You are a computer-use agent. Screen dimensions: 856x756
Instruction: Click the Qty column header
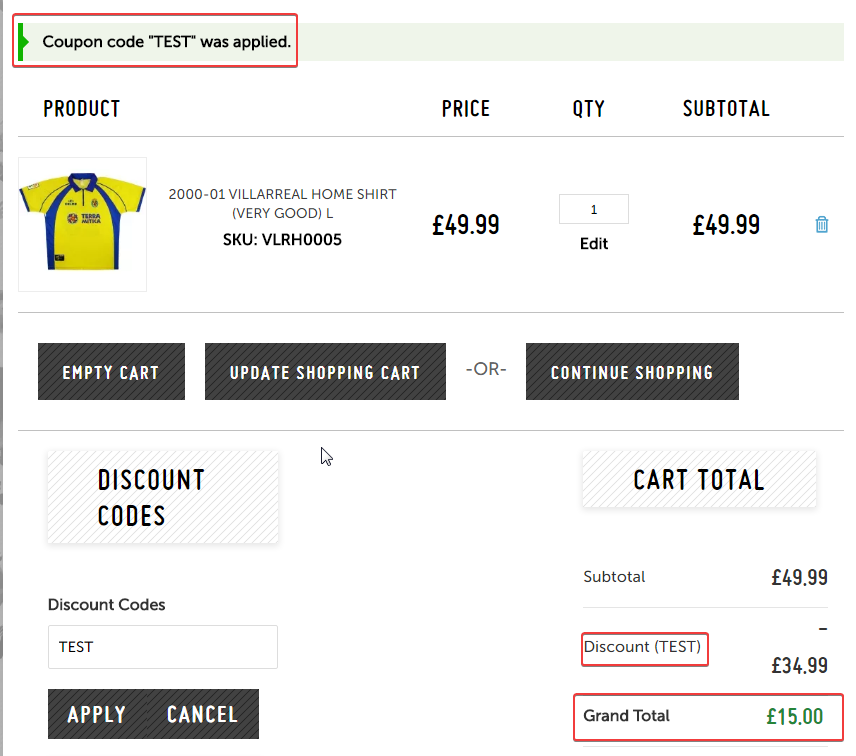coord(589,109)
